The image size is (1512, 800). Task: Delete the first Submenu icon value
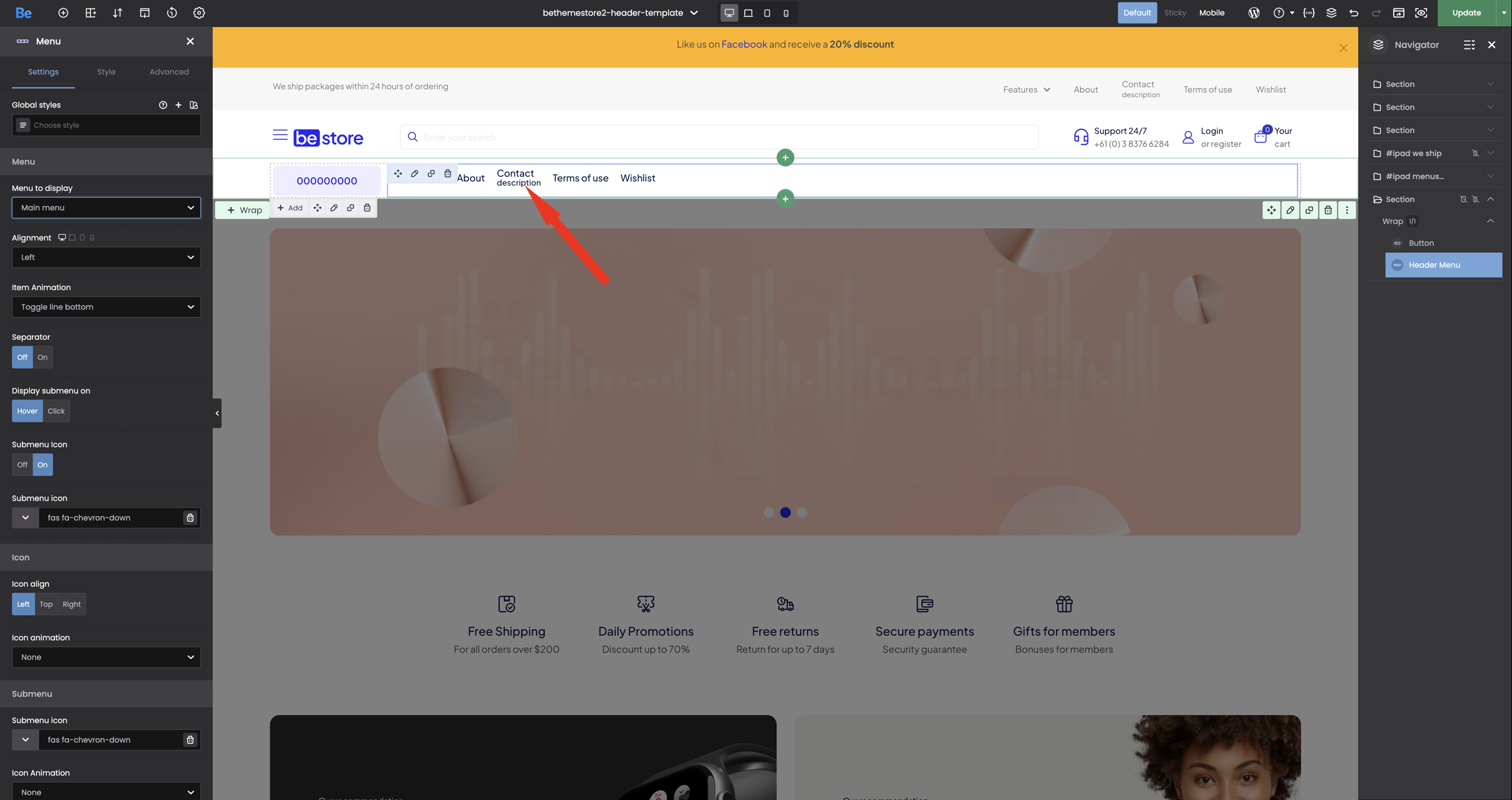190,518
